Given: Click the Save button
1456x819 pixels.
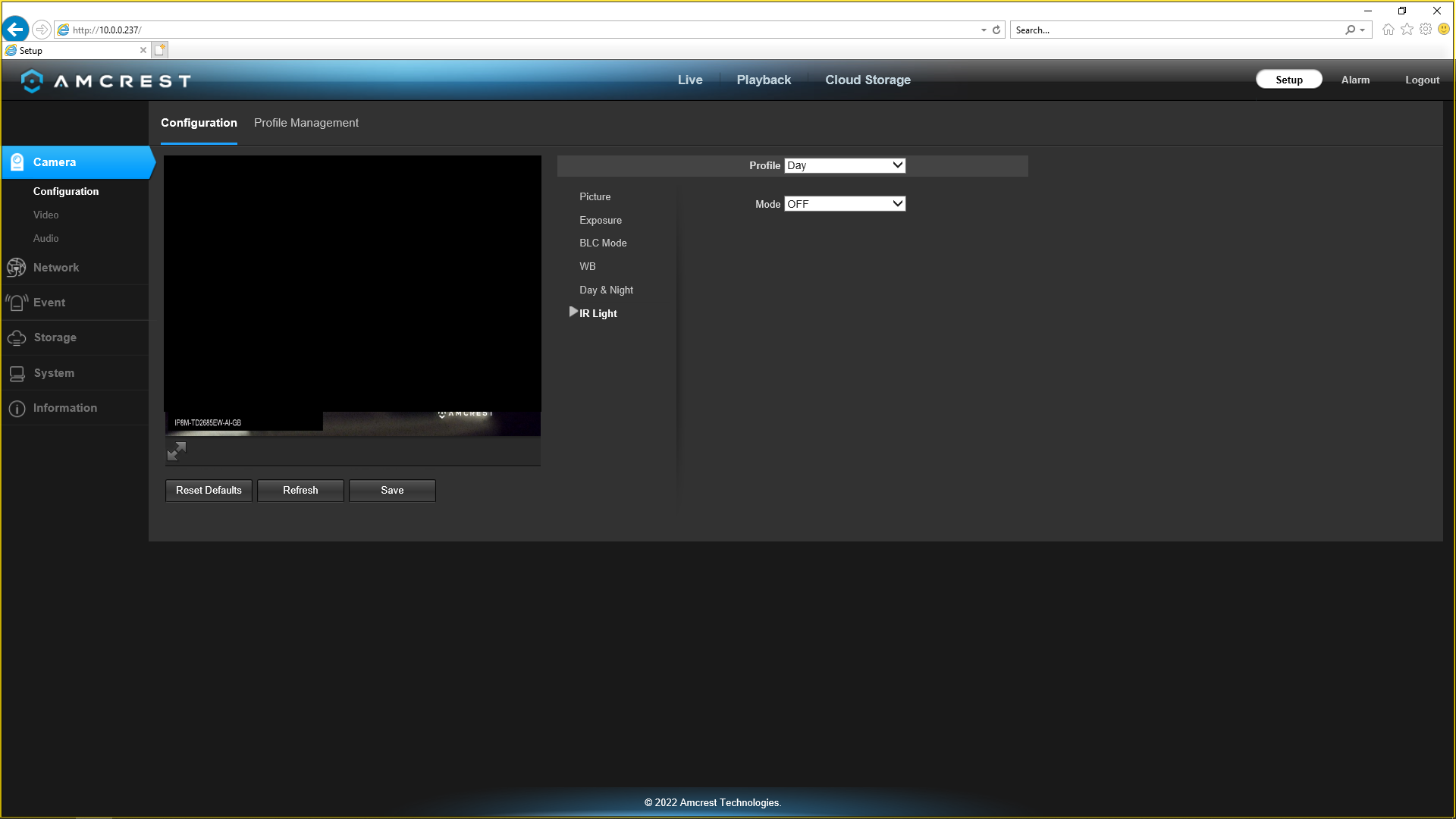Looking at the screenshot, I should pyautogui.click(x=392, y=491).
